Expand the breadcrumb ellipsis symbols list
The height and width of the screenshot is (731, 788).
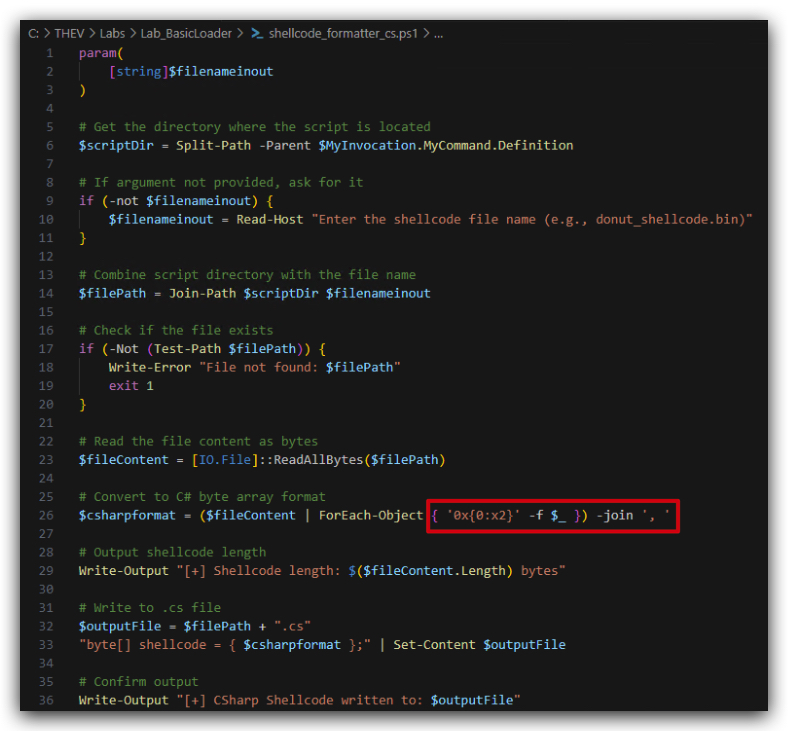[439, 34]
